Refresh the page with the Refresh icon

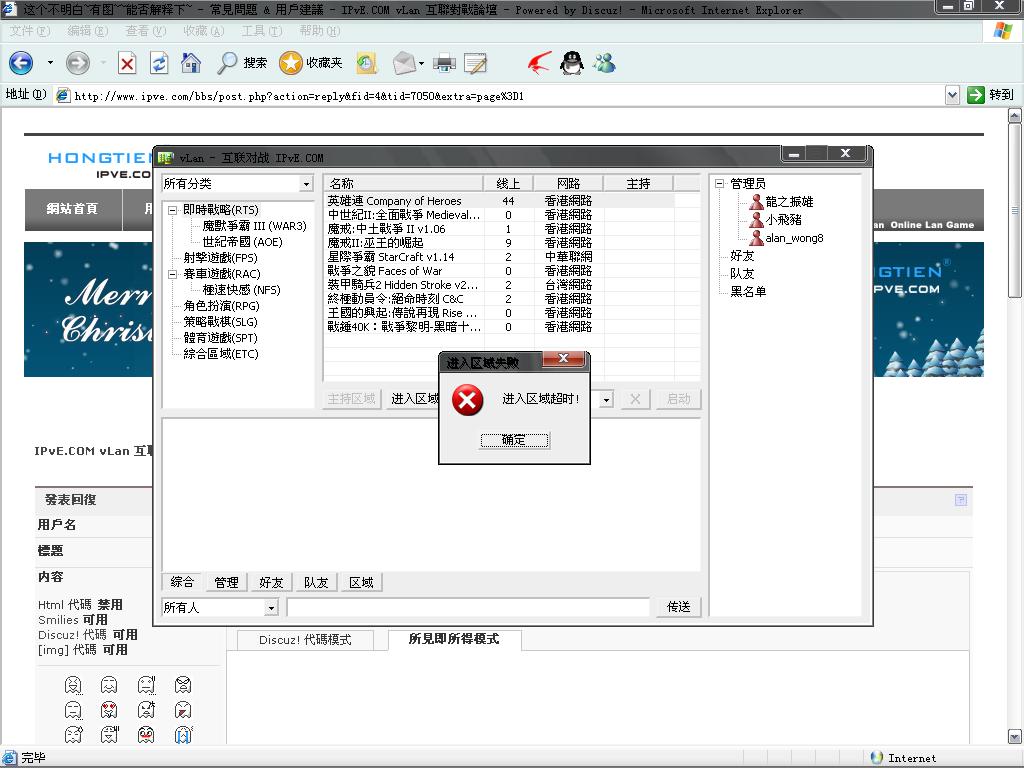159,63
